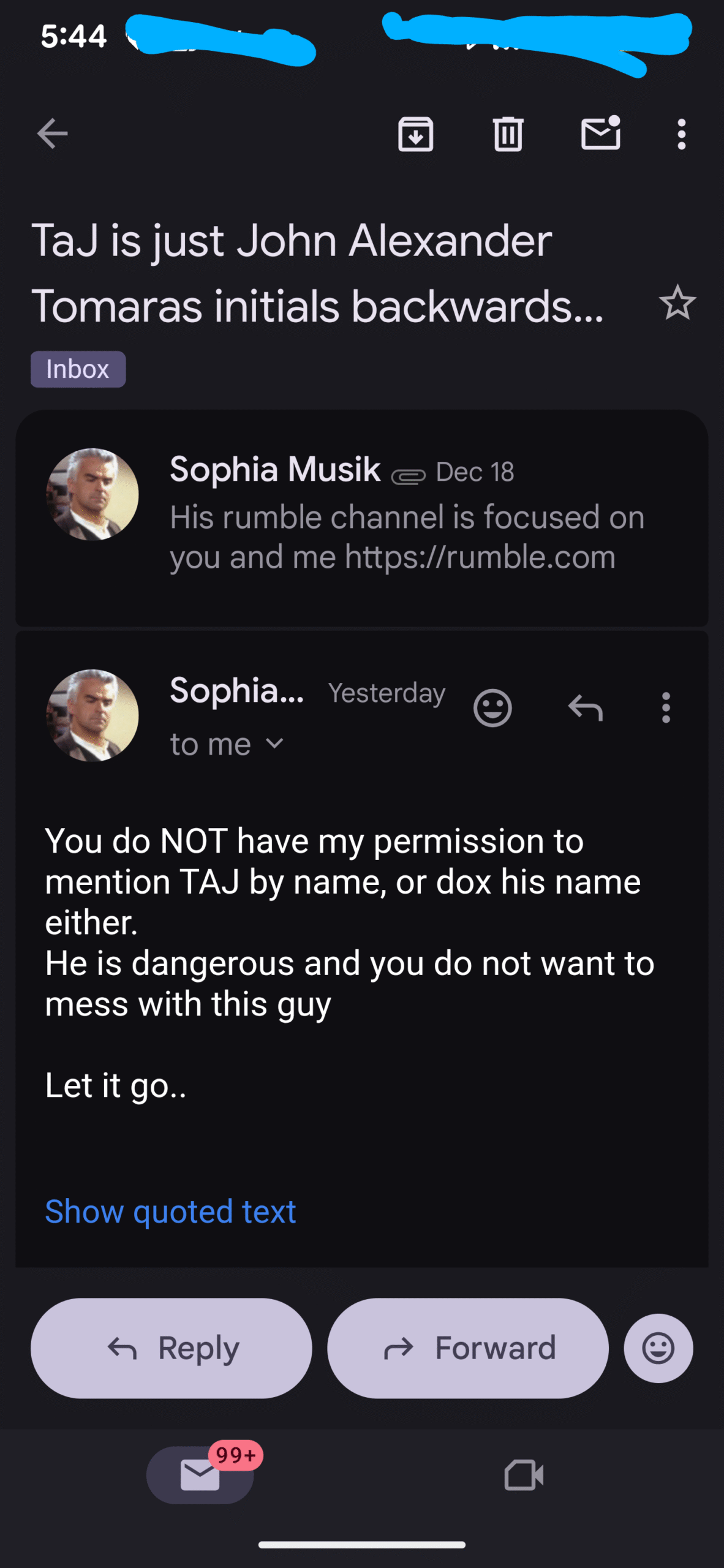Switch to the Mail tab

coord(200,1475)
